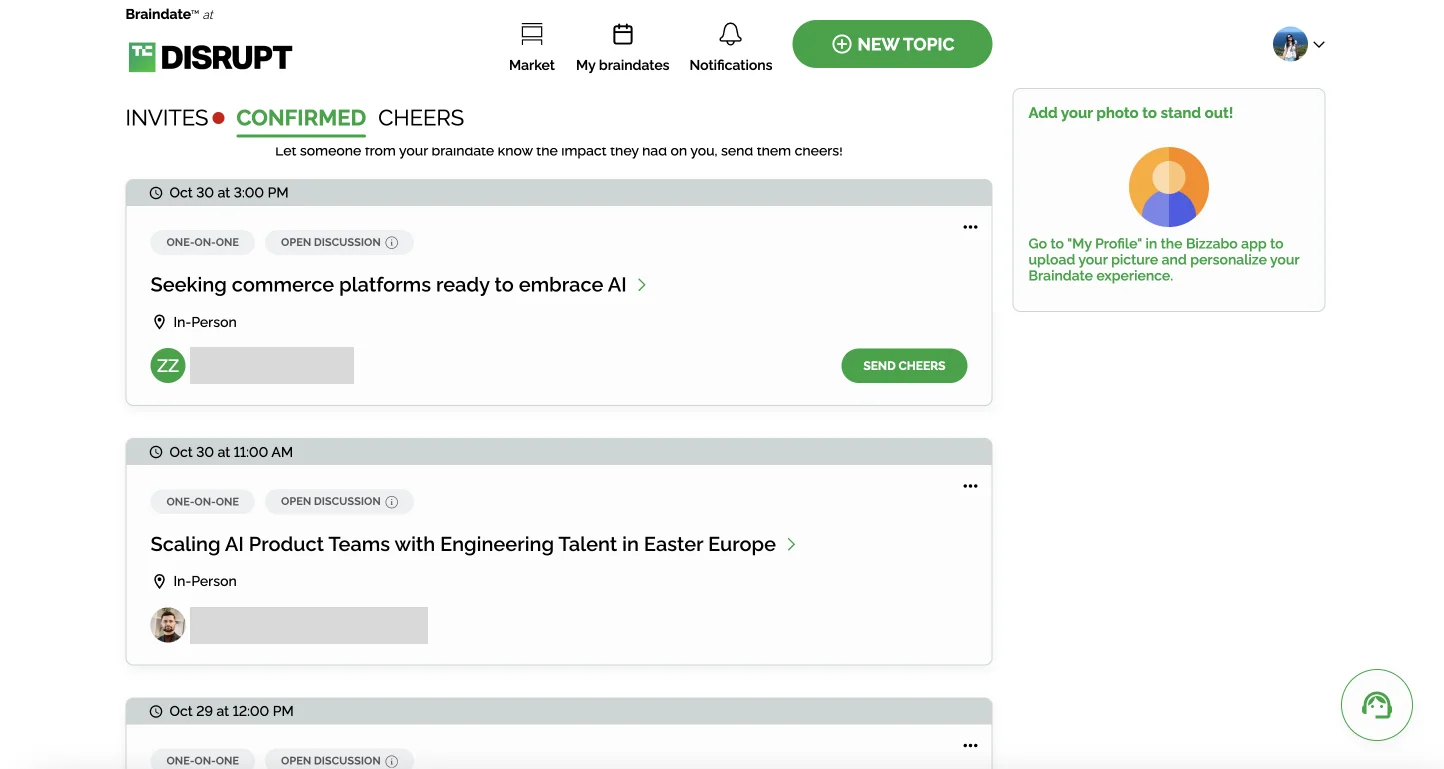
Task: Click the TechCrunch Disrupt logo
Action: point(210,57)
